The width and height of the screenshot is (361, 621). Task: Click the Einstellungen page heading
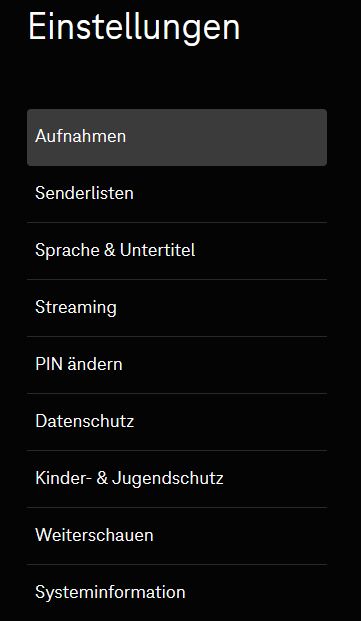(134, 27)
